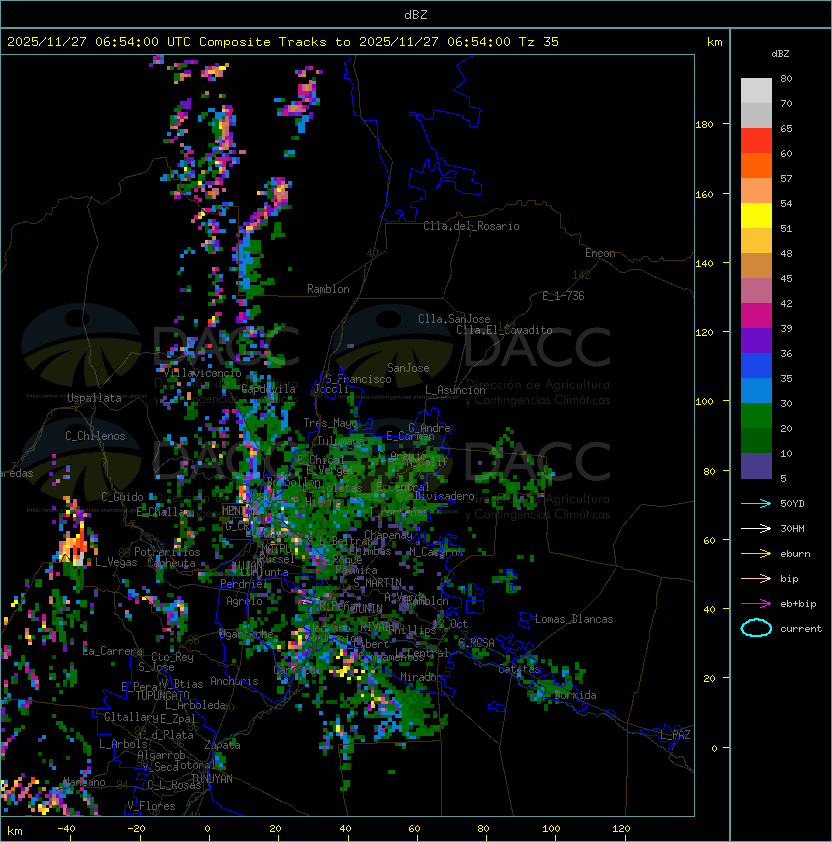Click the 'Tres_Mayo' map label
The height and width of the screenshot is (842, 832).
pyautogui.click(x=330, y=423)
